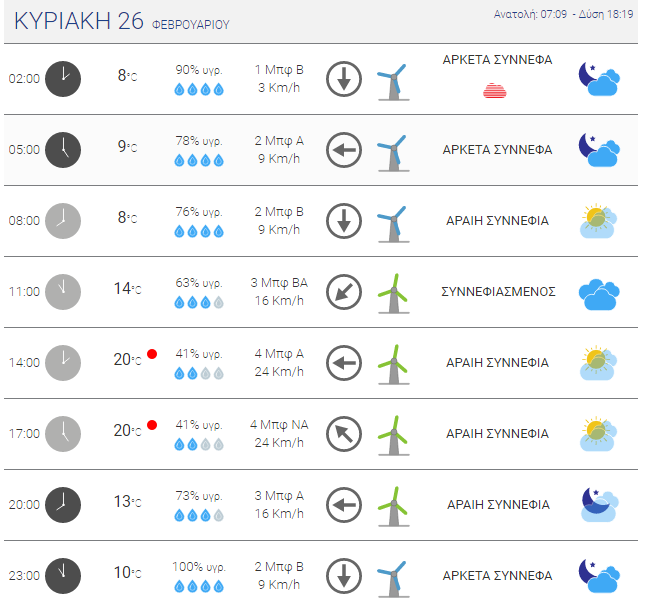The height and width of the screenshot is (610, 651).
Task: Click the red dust warning icon at 02:00
Action: click(x=495, y=91)
